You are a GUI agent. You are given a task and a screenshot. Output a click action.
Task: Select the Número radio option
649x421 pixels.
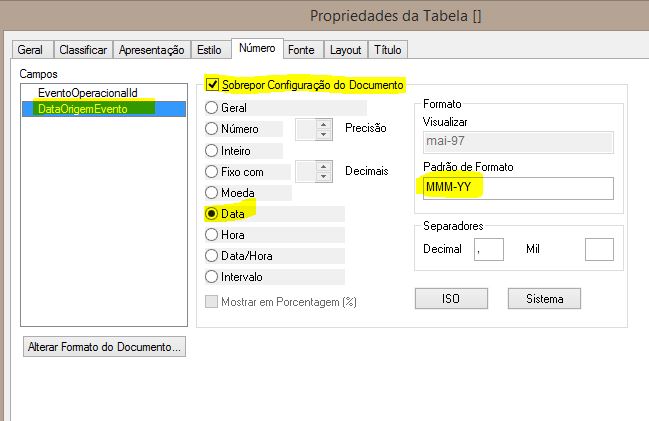[211, 128]
